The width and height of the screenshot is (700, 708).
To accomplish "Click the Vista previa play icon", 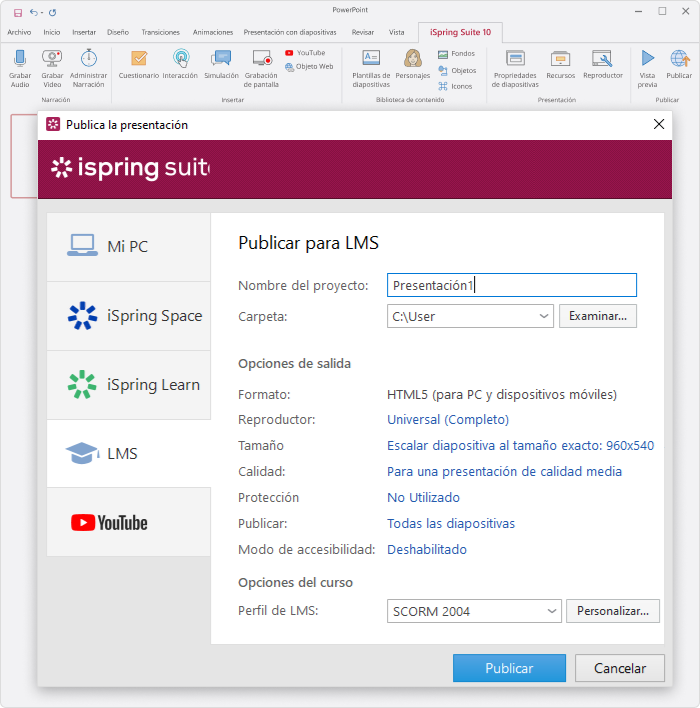I will point(648,59).
